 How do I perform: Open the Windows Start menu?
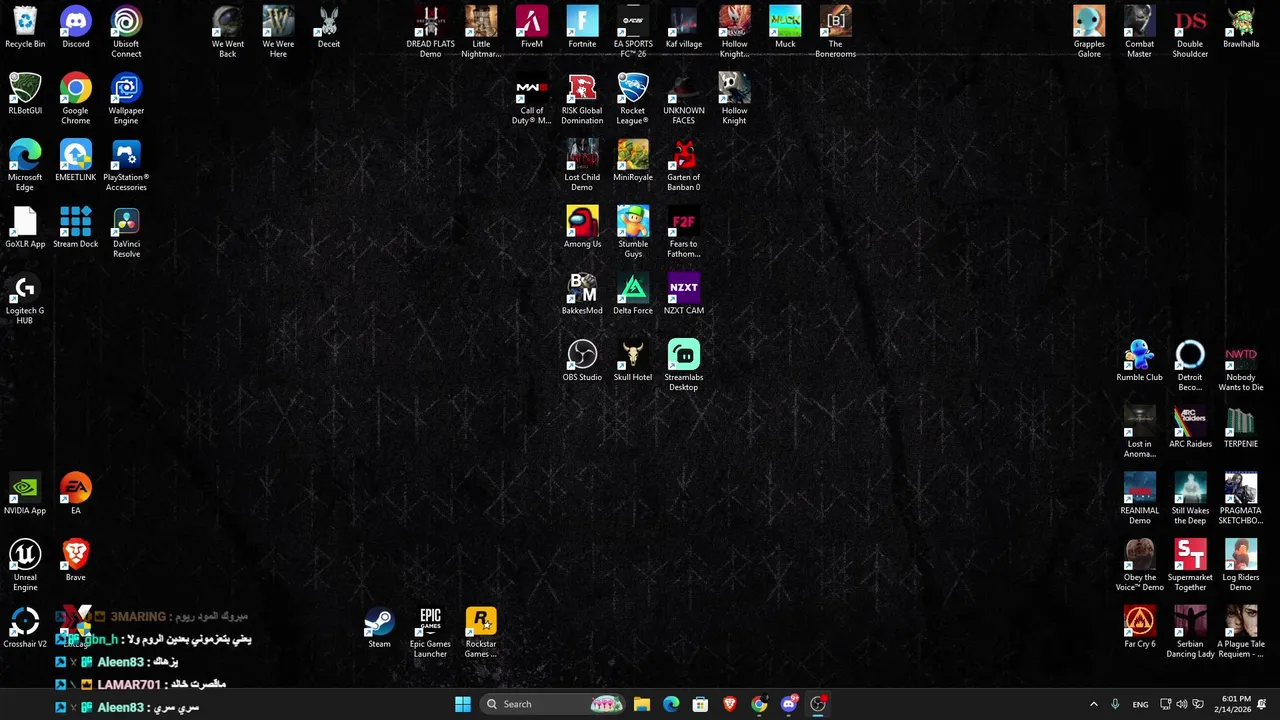[463, 704]
